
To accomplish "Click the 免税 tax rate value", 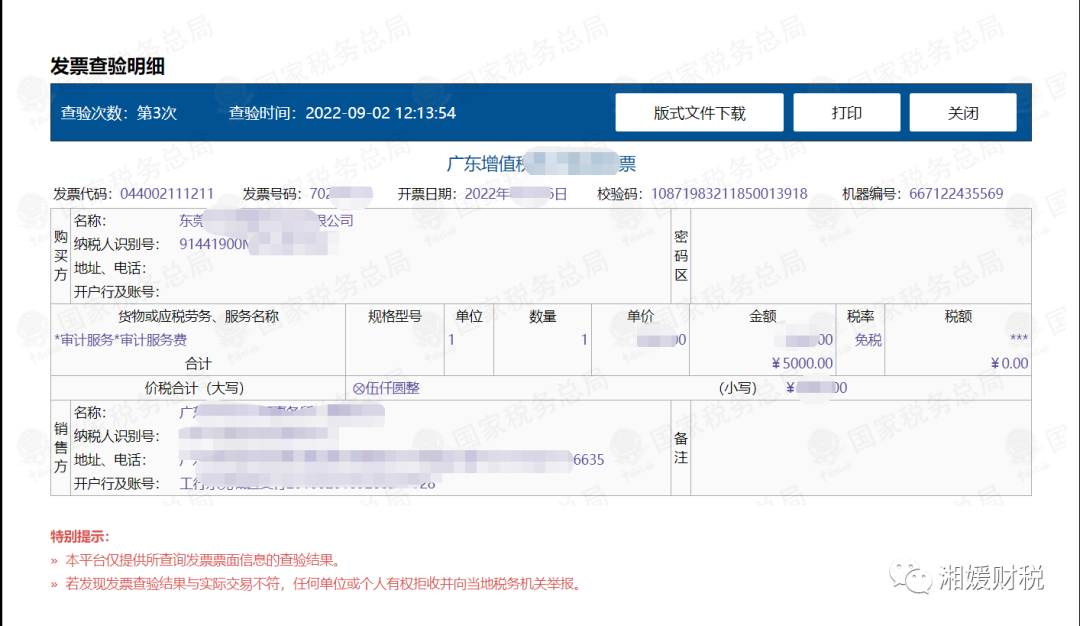I will click(868, 340).
